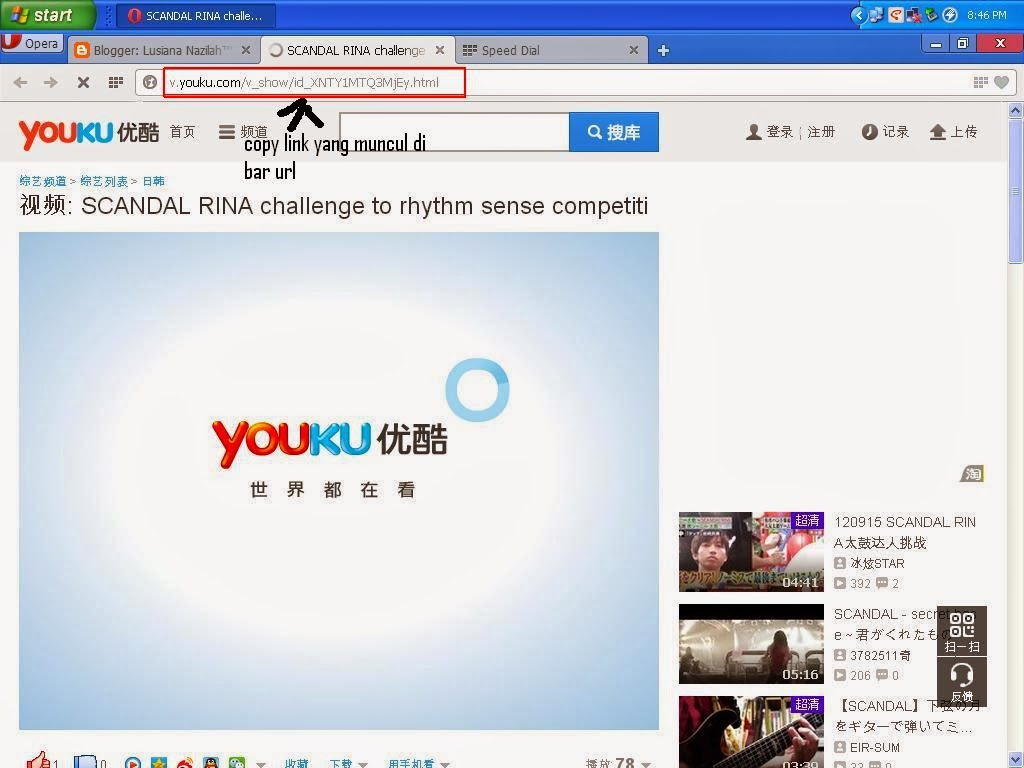This screenshot has height=768, width=1024.
Task: Click the Youku logo in page header
Action: tap(88, 133)
